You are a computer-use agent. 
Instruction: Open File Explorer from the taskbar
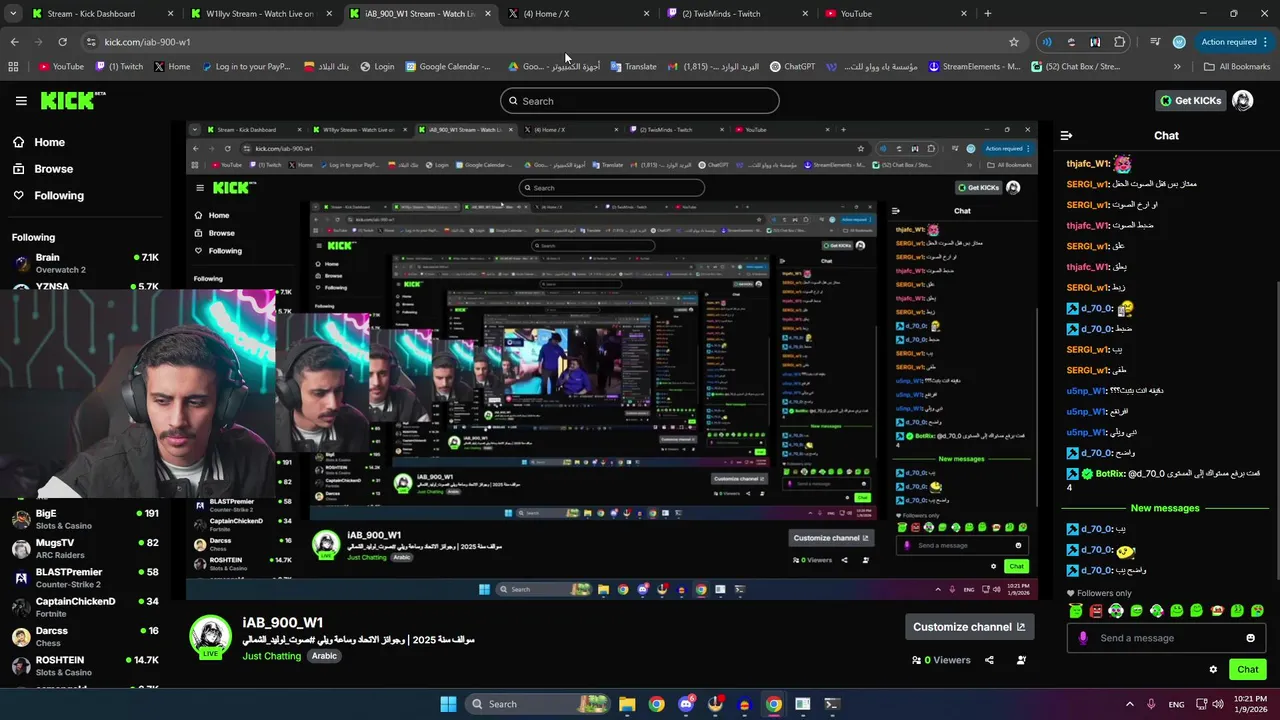tap(627, 704)
